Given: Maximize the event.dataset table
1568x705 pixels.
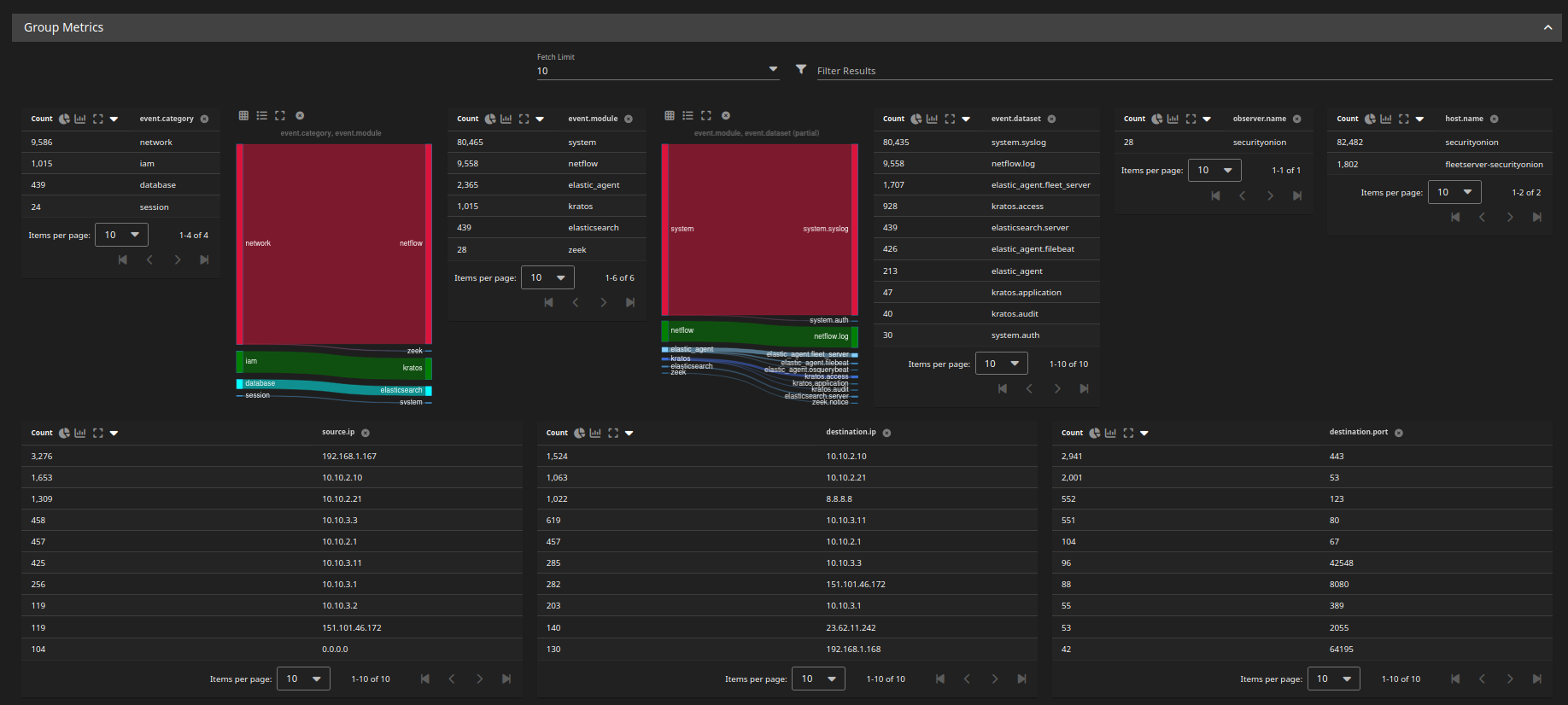Looking at the screenshot, I should click(x=950, y=119).
